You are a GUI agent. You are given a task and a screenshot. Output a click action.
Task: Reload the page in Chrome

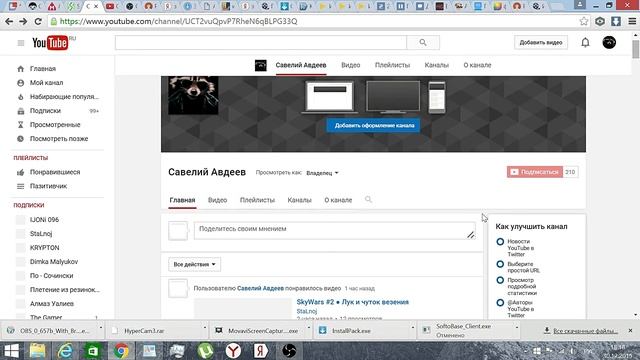click(x=38, y=21)
